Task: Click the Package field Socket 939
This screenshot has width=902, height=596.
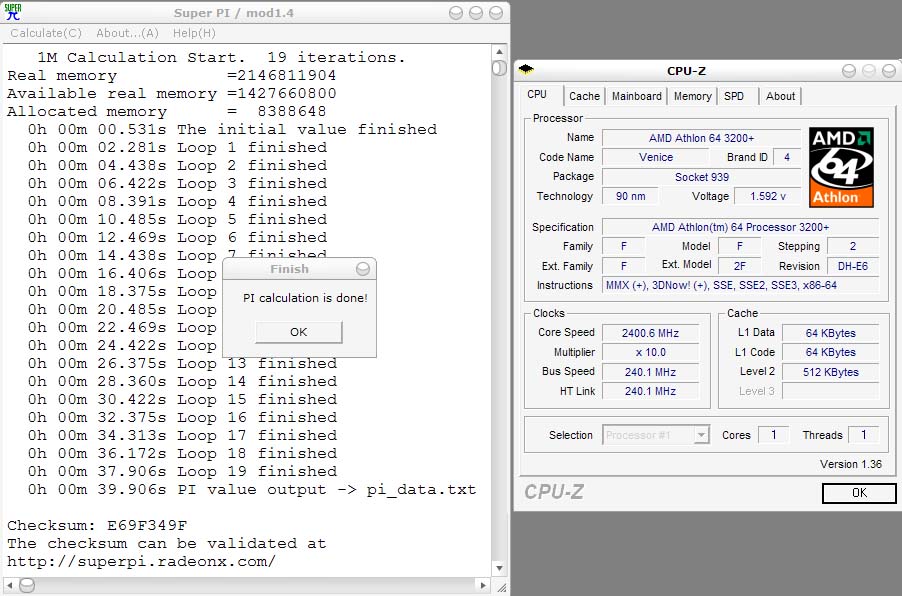Action: (x=701, y=177)
